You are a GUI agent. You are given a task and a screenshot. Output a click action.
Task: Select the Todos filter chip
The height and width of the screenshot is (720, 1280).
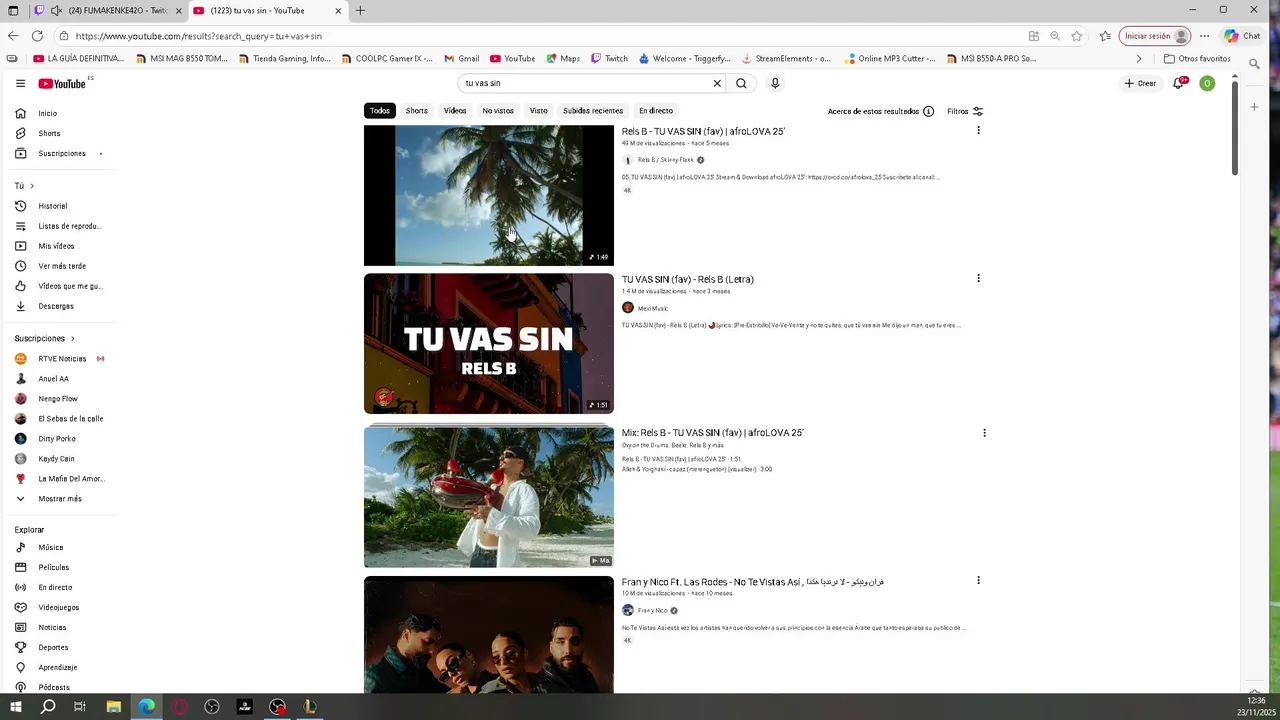(x=379, y=111)
